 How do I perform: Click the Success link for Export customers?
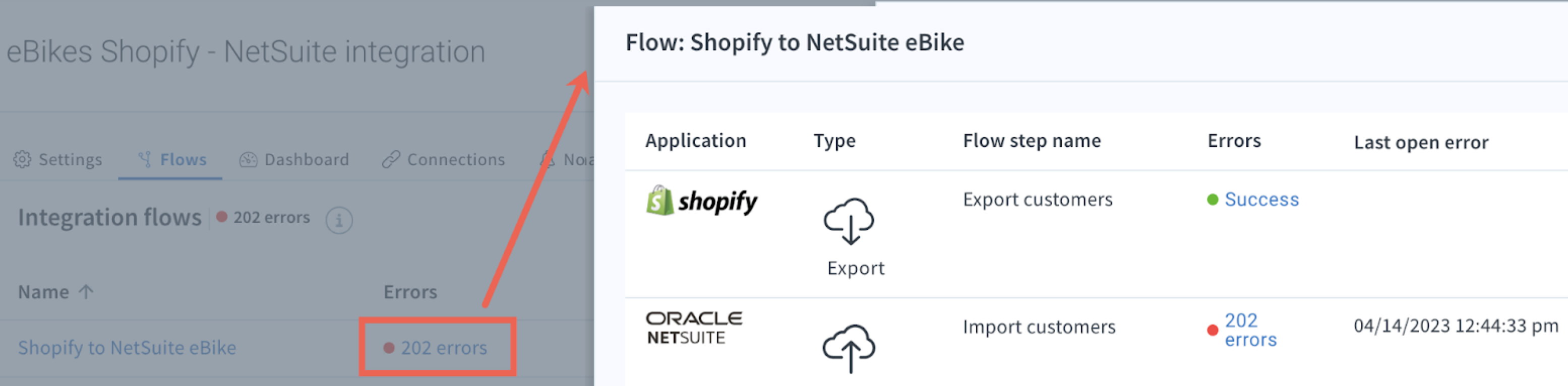coord(1262,199)
